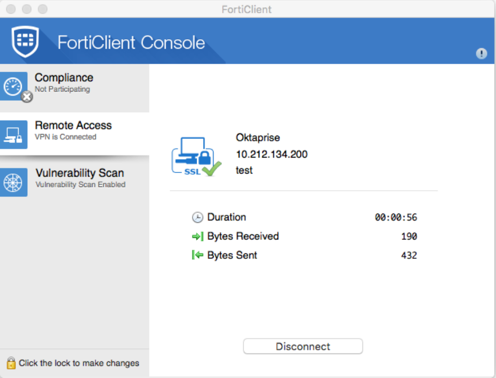Click the Bytes Sent green arrow icon

(197, 255)
